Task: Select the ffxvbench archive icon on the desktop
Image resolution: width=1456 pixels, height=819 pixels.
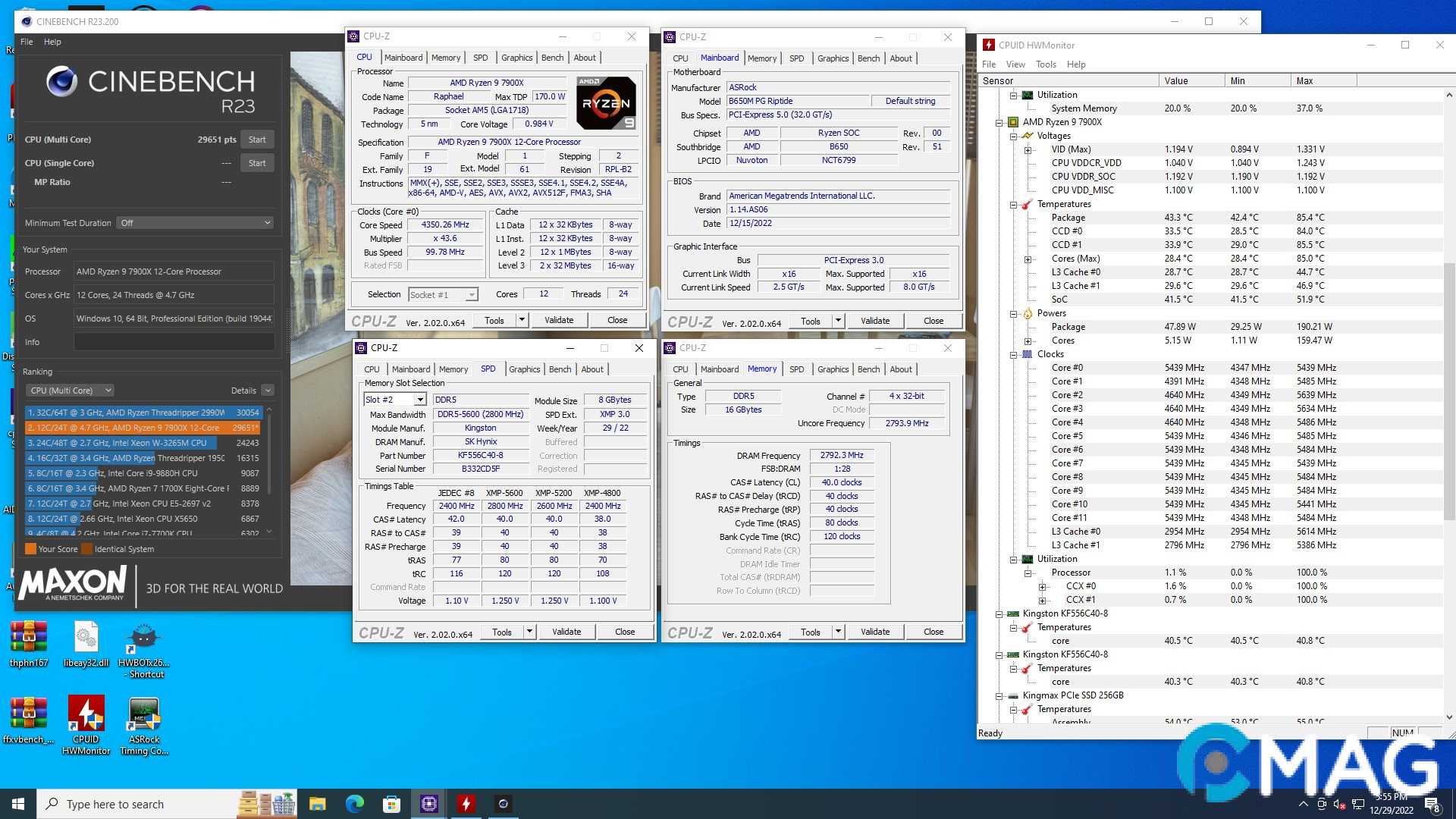Action: coord(28,713)
